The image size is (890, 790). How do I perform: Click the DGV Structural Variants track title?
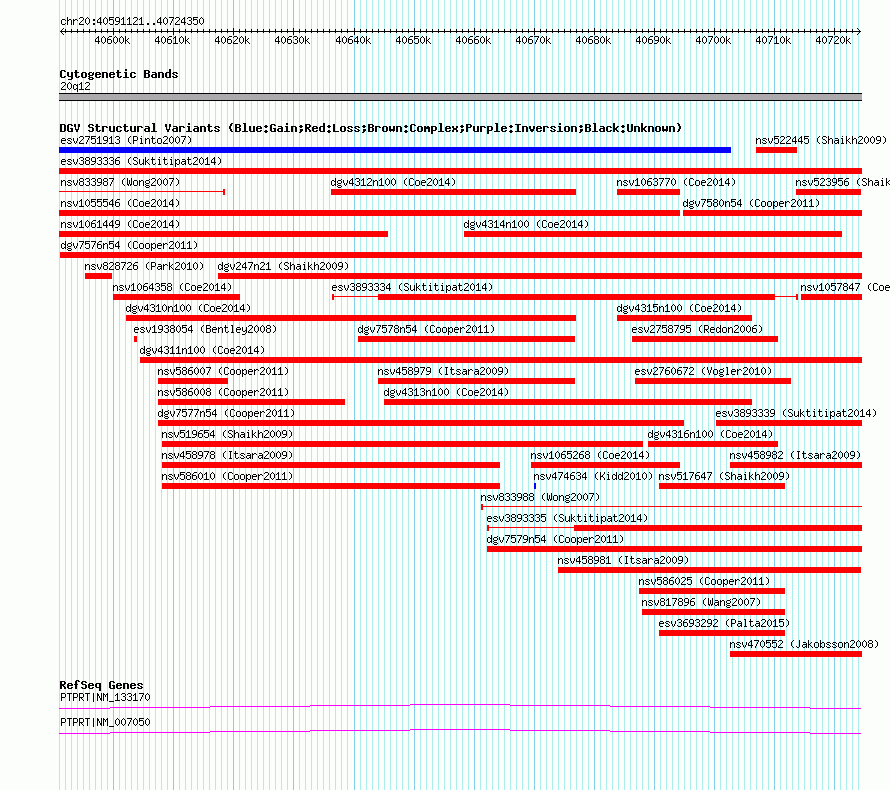[371, 128]
